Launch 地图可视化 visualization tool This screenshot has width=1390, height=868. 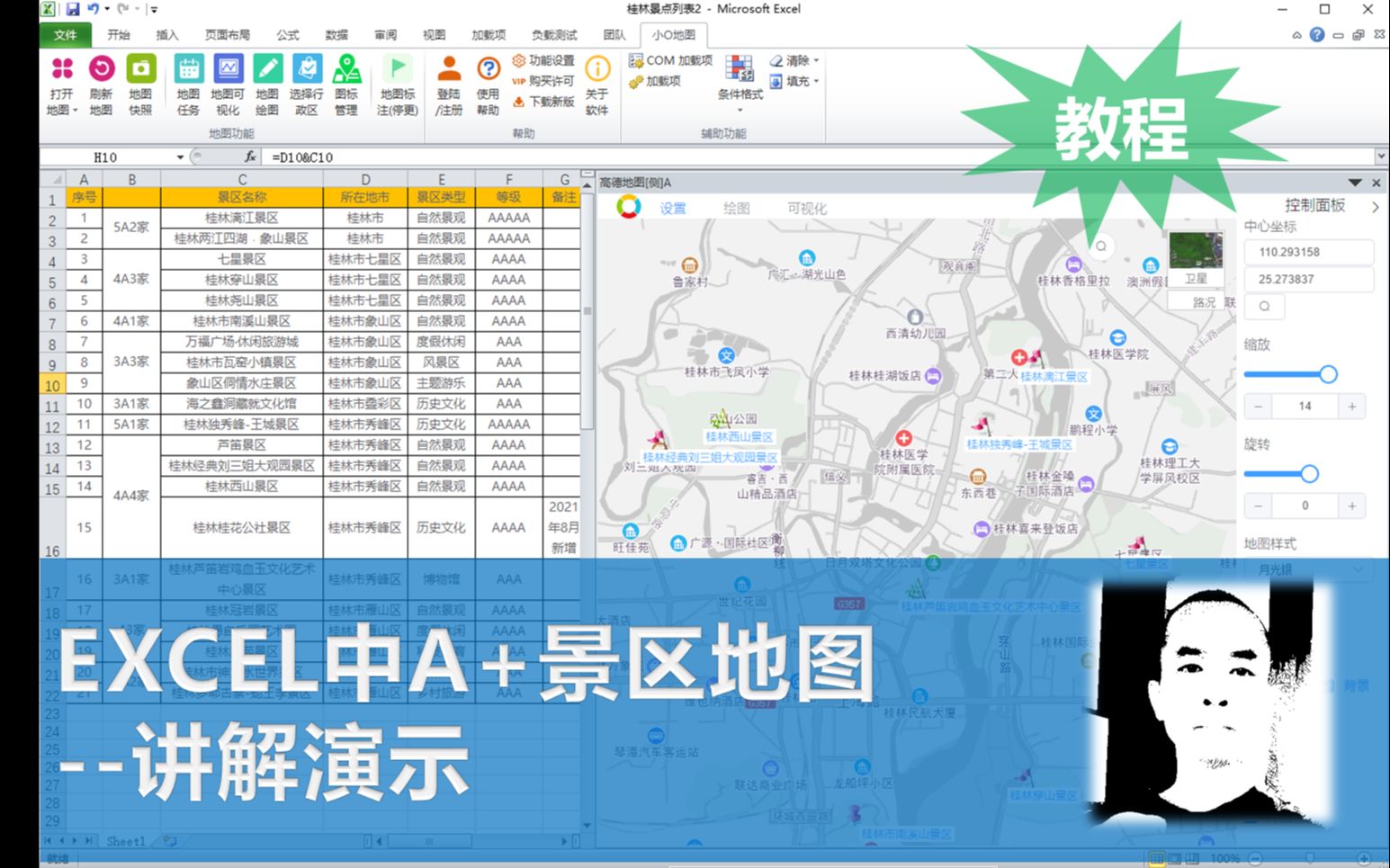coord(228,84)
